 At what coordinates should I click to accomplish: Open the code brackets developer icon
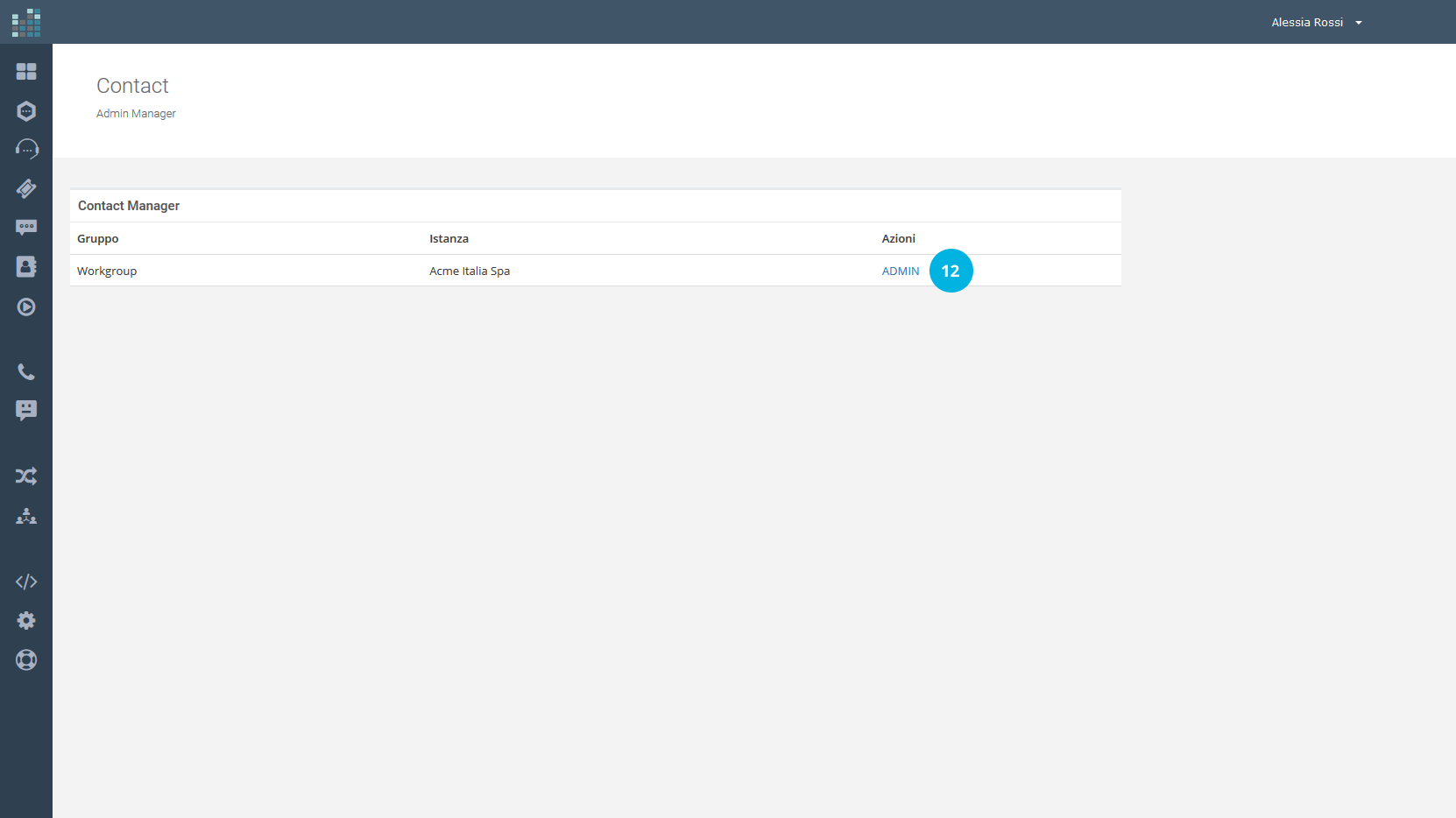click(x=26, y=582)
